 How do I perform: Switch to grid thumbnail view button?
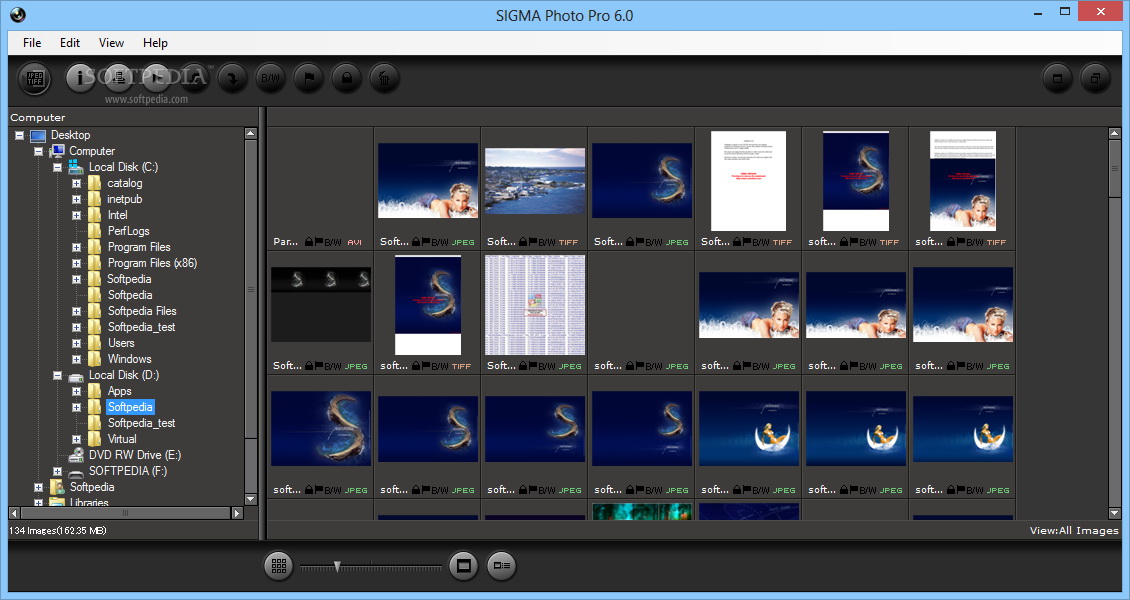click(279, 566)
